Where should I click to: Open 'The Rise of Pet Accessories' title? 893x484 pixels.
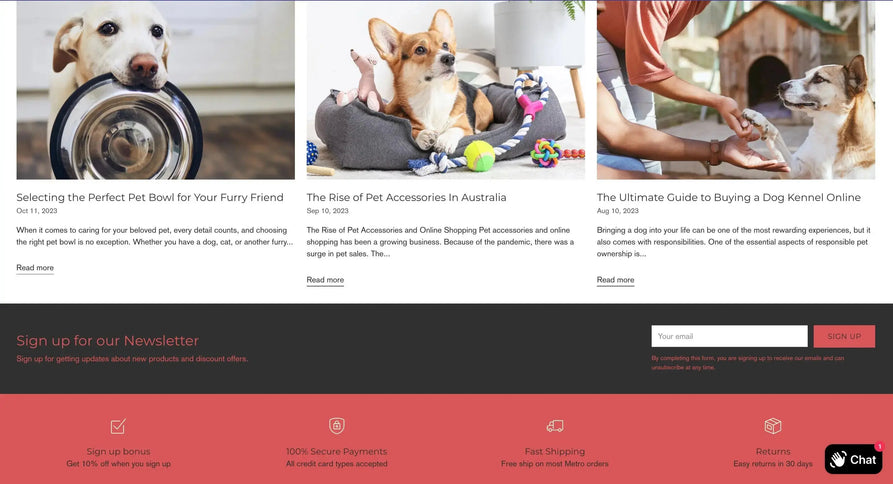(x=406, y=198)
